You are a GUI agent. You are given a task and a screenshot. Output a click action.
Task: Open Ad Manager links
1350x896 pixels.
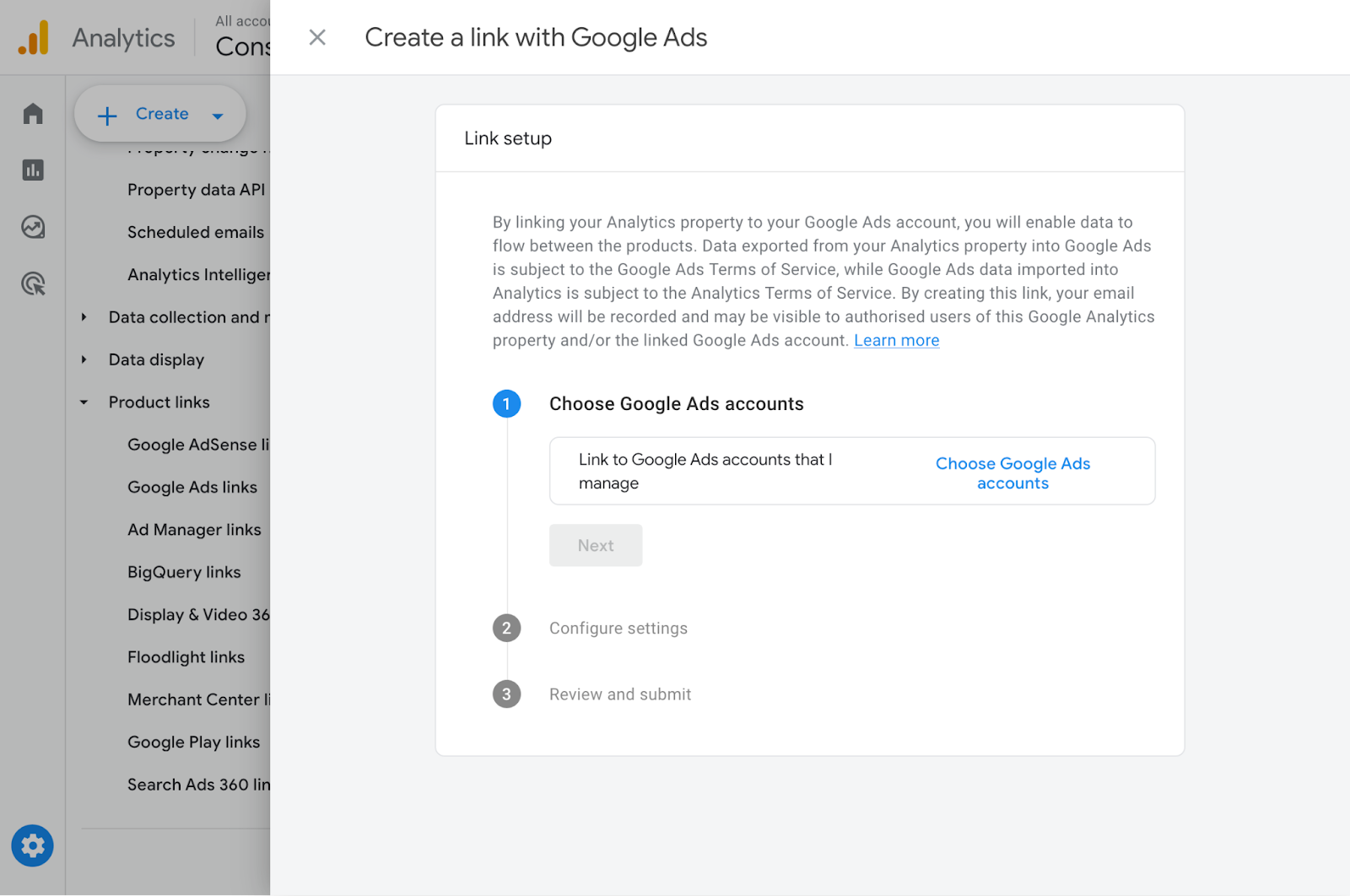click(194, 530)
